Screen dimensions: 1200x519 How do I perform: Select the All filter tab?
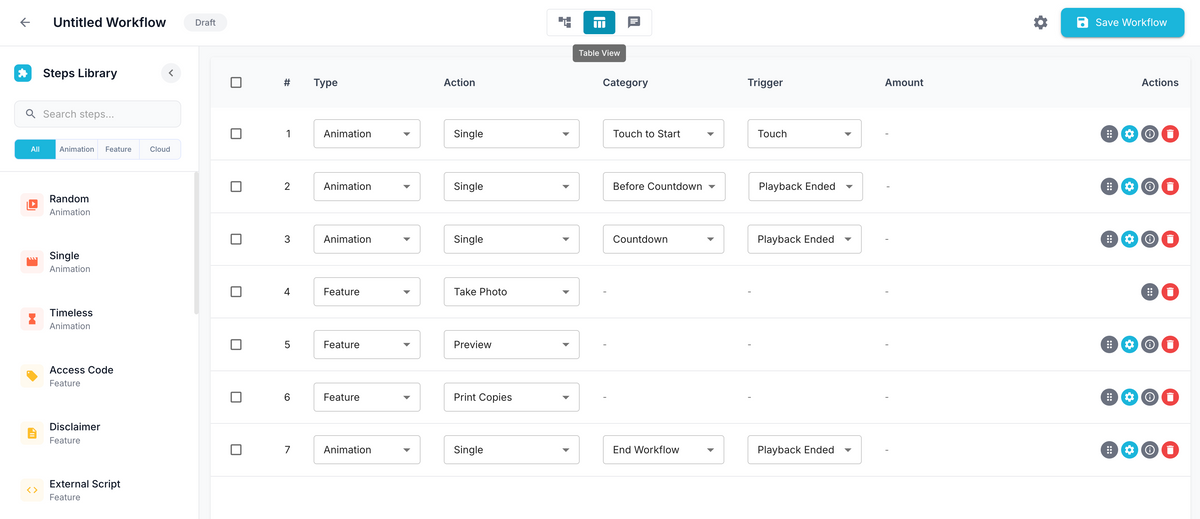tap(35, 149)
